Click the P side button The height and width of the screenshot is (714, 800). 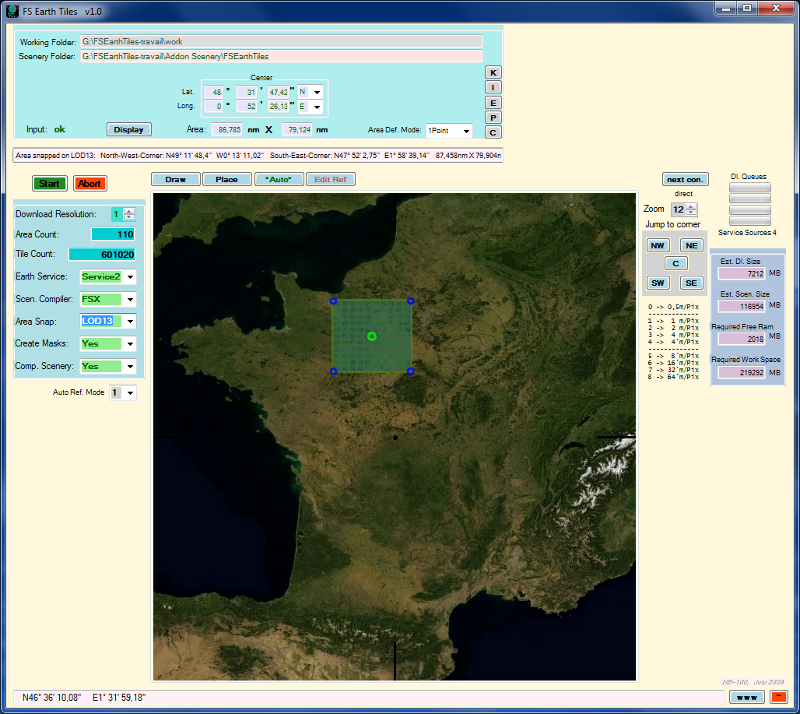(493, 117)
